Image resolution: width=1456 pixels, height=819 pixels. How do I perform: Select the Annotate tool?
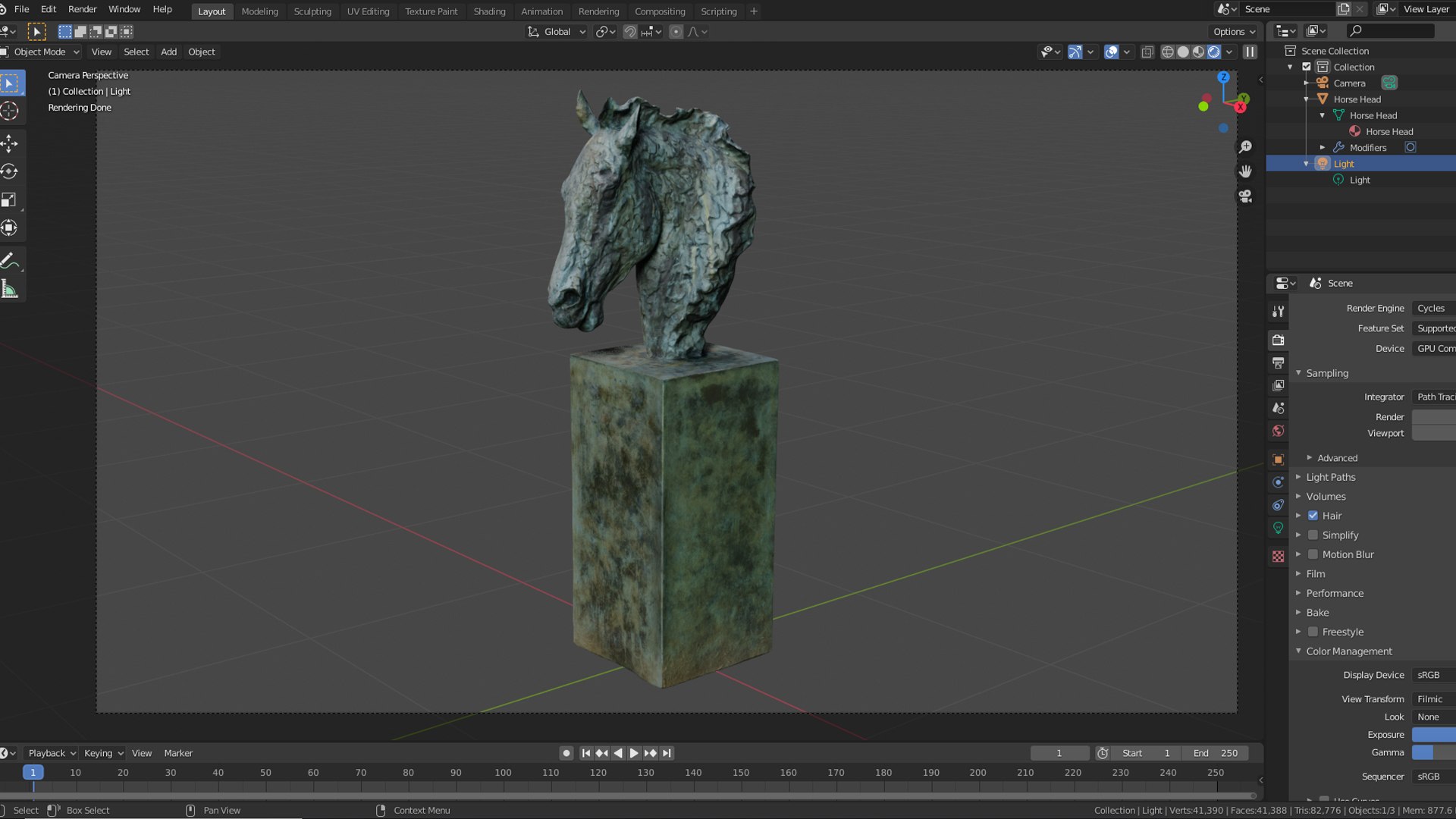[10, 261]
